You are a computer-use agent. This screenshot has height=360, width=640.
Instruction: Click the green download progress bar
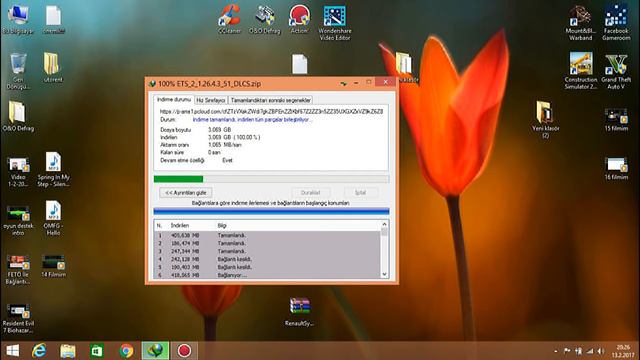coord(271,179)
